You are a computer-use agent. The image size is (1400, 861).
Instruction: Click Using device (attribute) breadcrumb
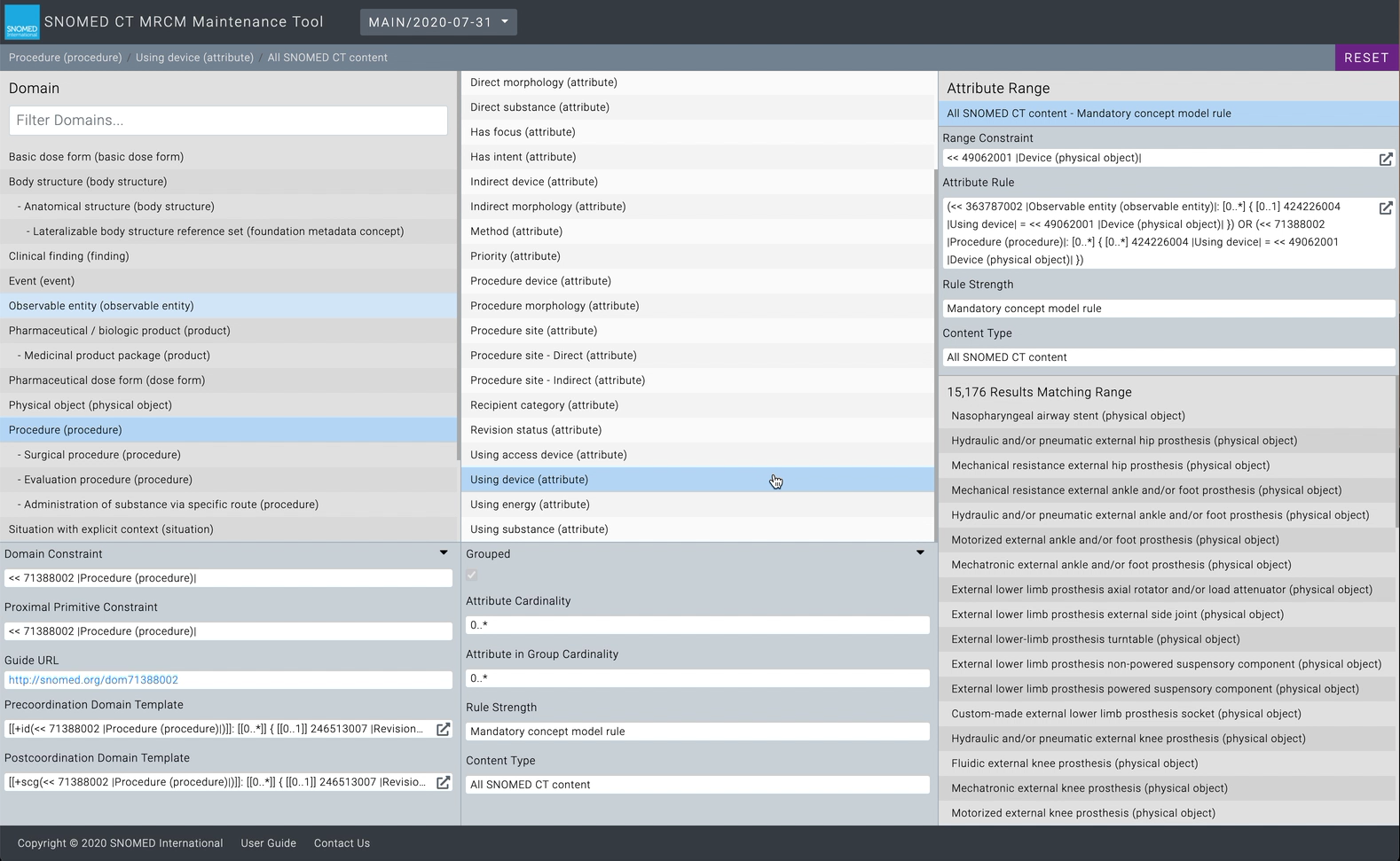[x=194, y=58]
